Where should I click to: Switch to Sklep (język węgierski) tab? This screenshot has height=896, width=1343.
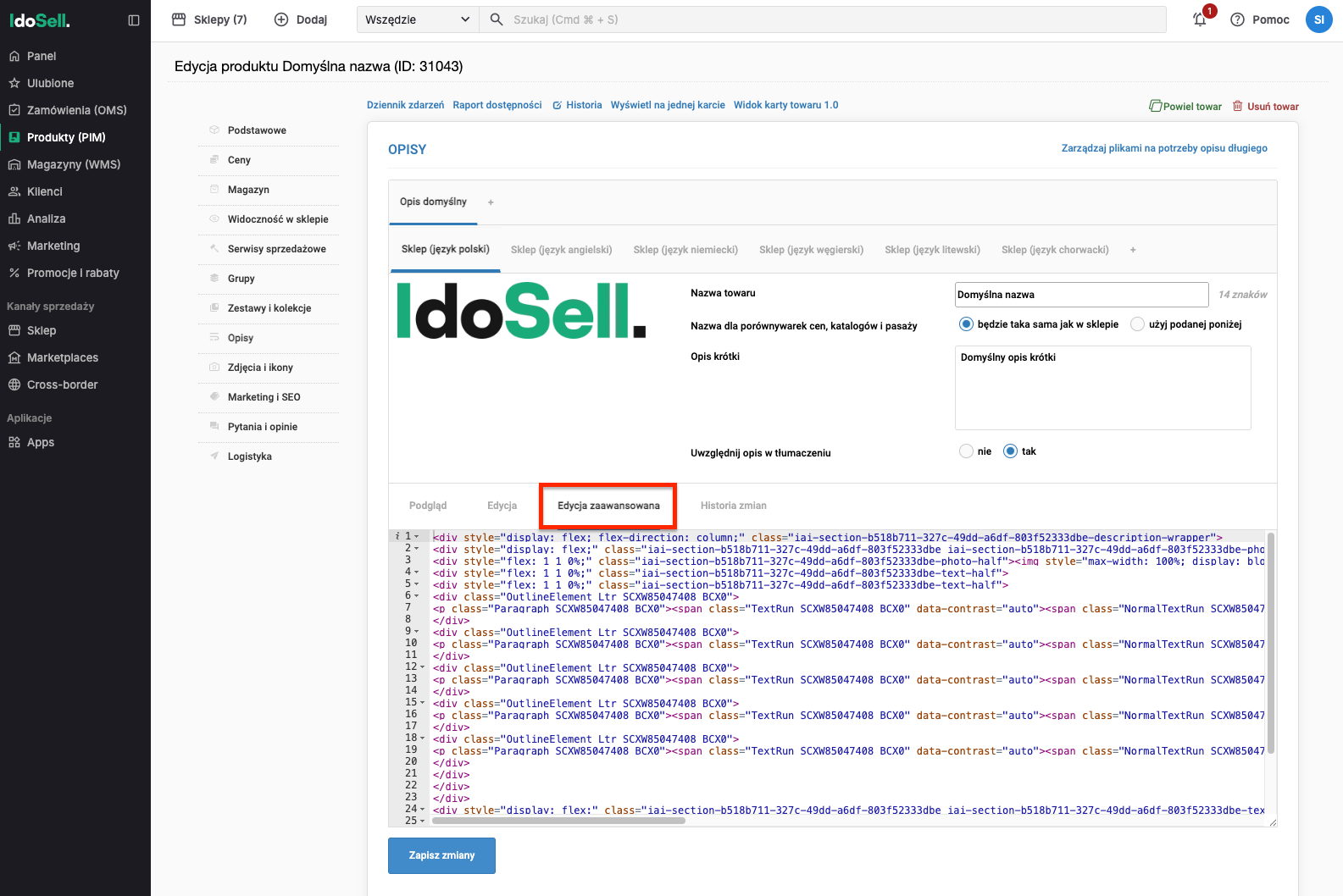pyautogui.click(x=811, y=250)
